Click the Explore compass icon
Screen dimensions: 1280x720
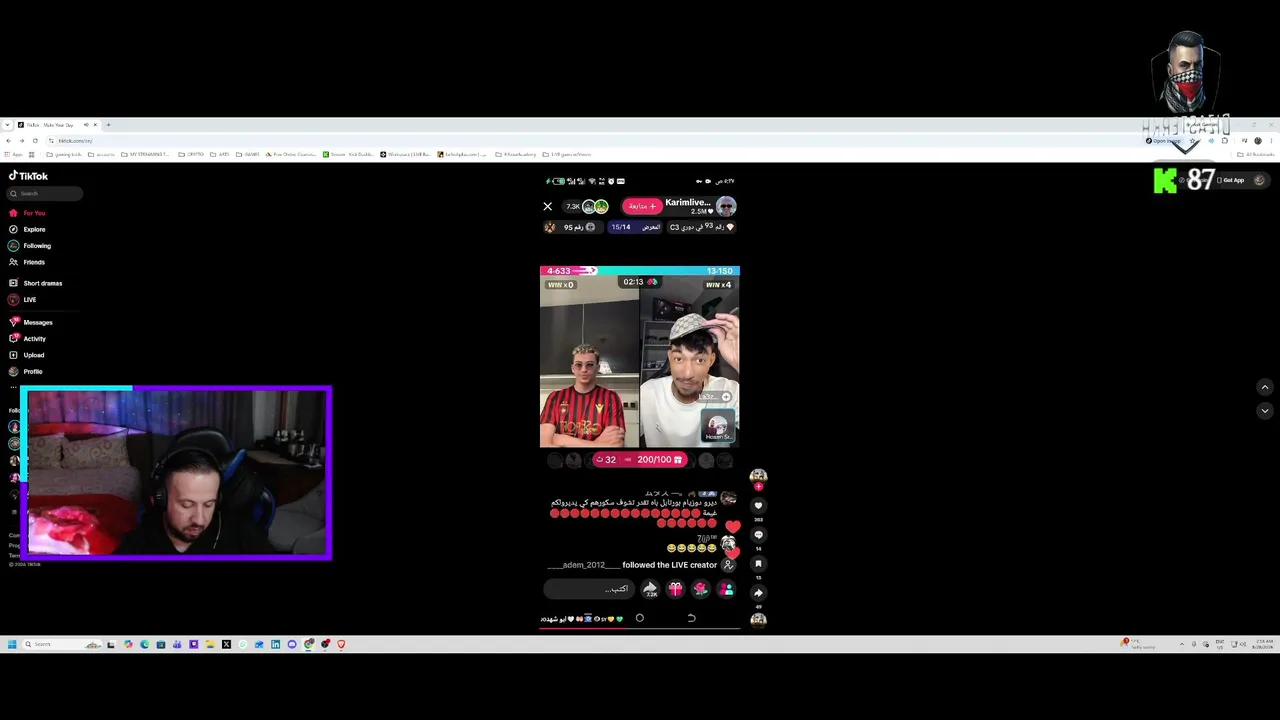click(13, 229)
